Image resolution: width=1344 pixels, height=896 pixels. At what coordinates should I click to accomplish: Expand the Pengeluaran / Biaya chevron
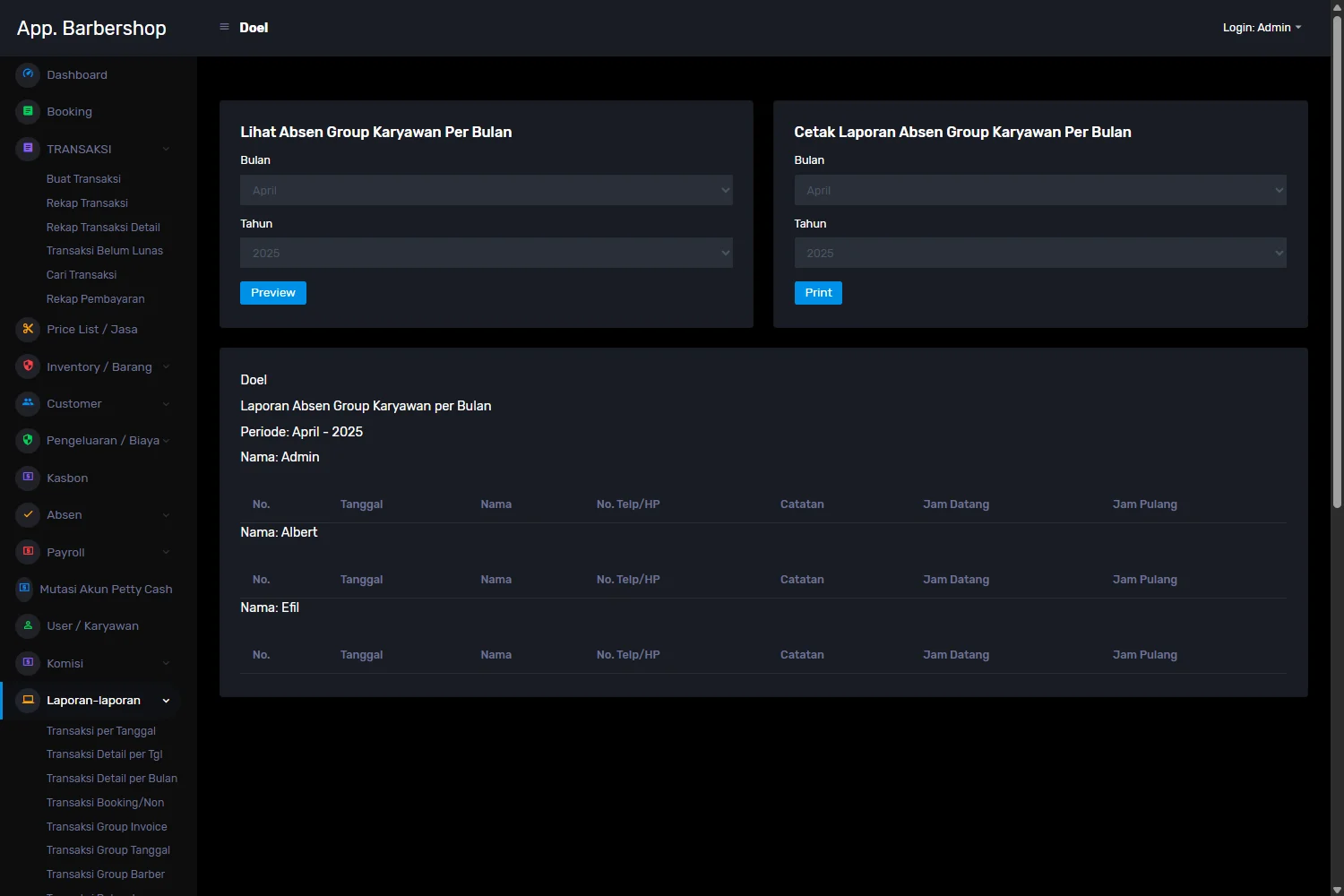(166, 441)
